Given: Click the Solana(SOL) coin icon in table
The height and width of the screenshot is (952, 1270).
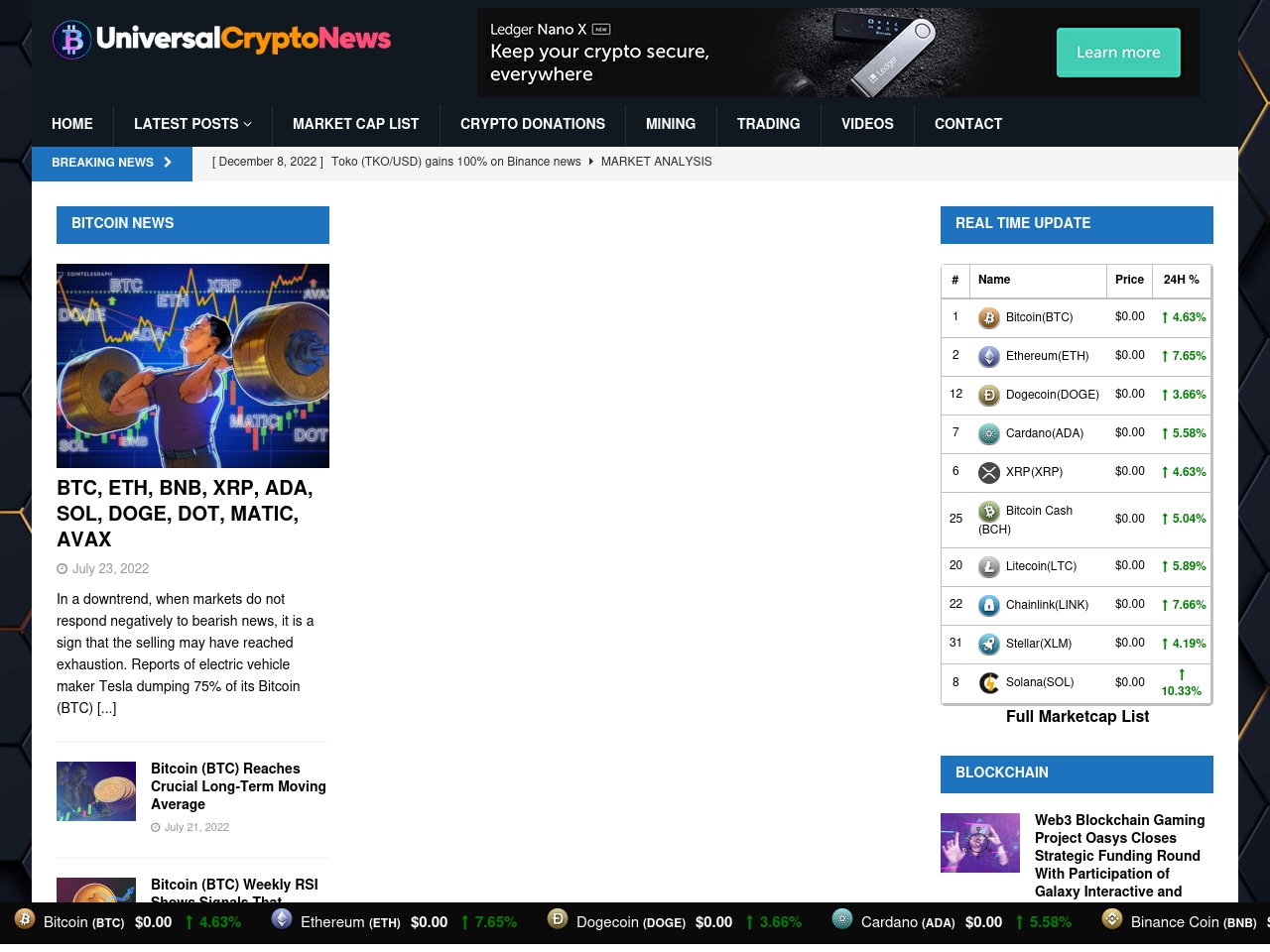Looking at the screenshot, I should pyautogui.click(x=989, y=683).
